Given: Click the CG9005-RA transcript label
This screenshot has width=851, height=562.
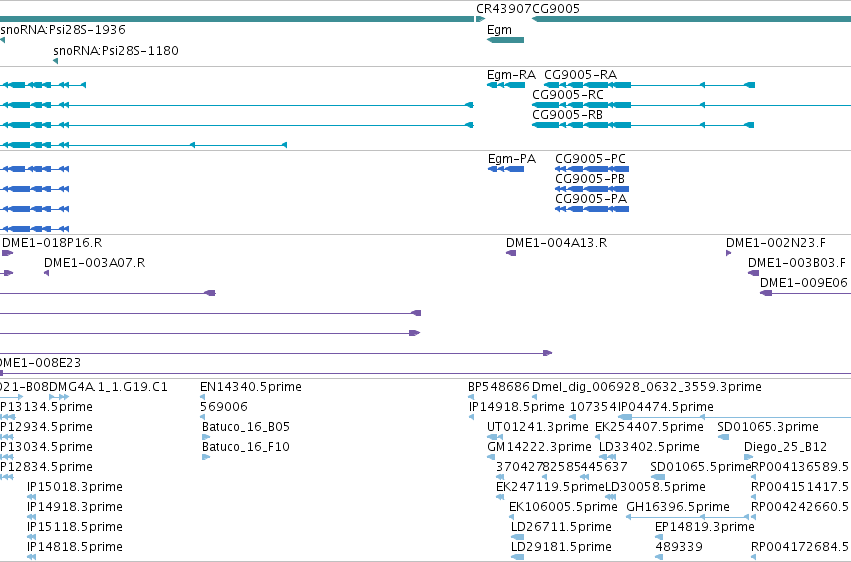Looking at the screenshot, I should 580,74.
